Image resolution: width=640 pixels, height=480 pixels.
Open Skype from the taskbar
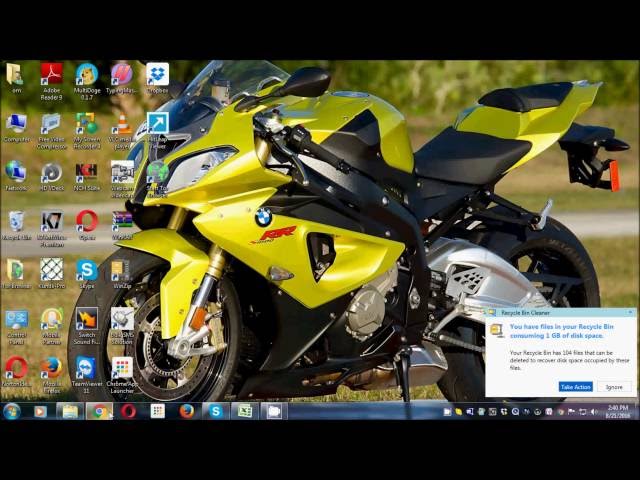click(x=216, y=411)
